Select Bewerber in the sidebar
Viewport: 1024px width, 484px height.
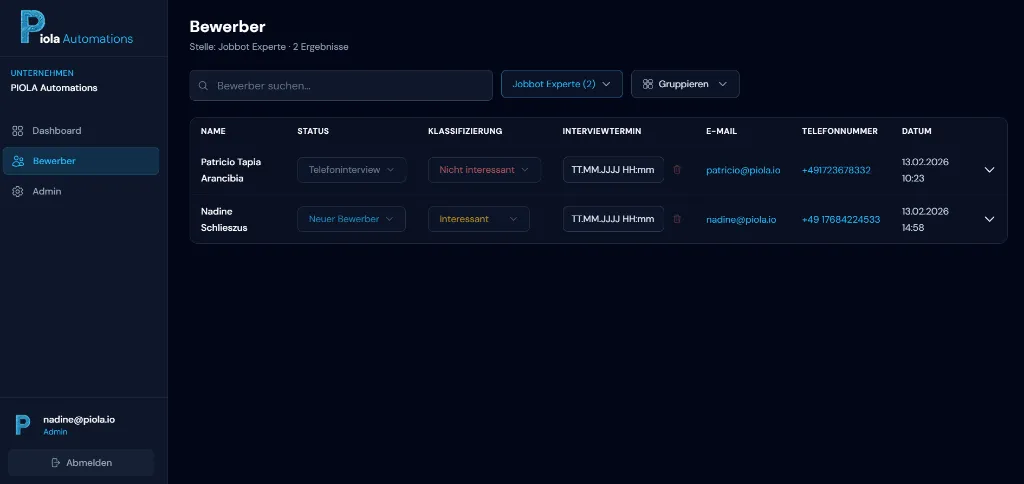tap(54, 161)
